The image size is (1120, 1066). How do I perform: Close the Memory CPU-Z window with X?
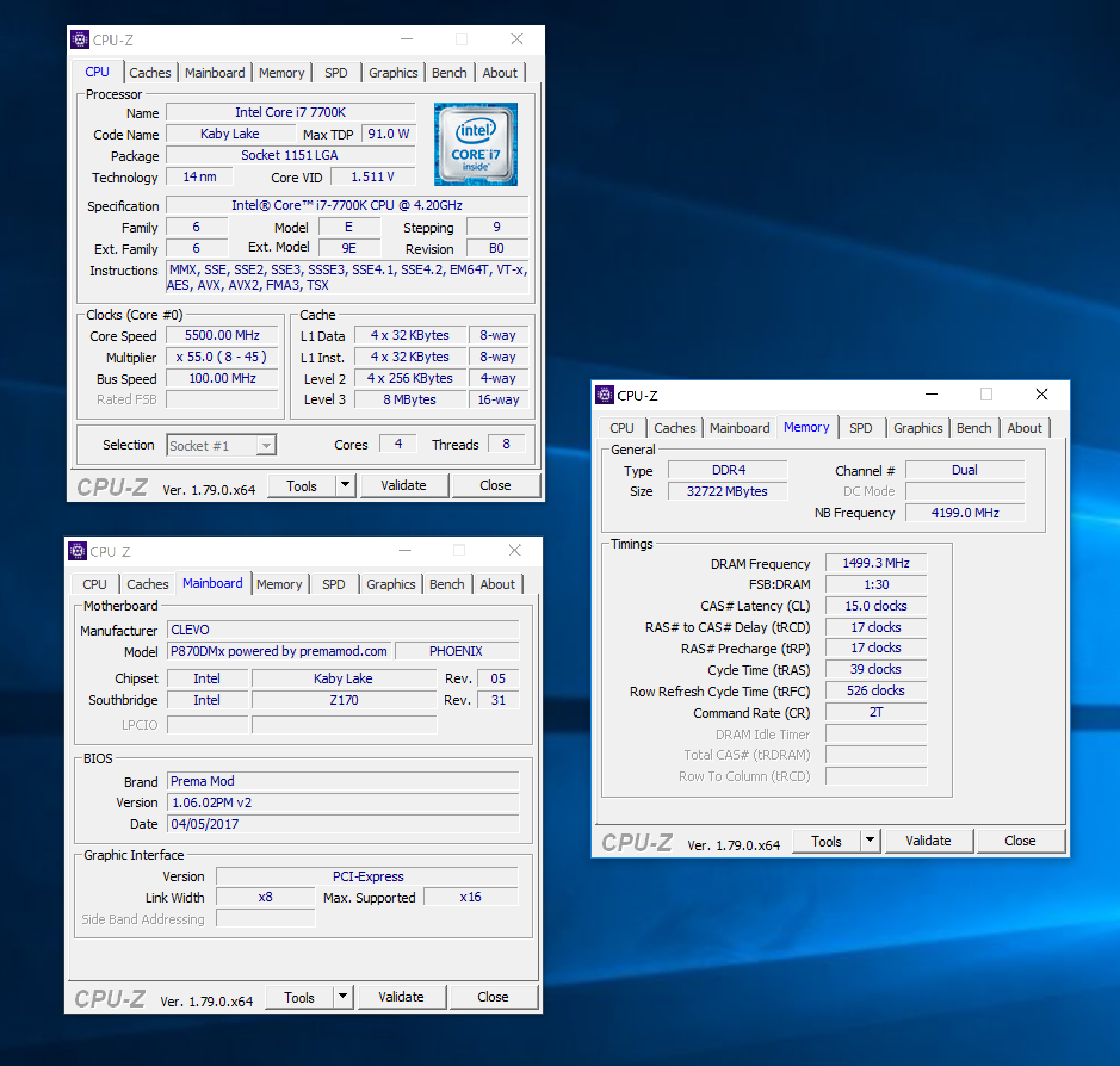(x=1041, y=395)
